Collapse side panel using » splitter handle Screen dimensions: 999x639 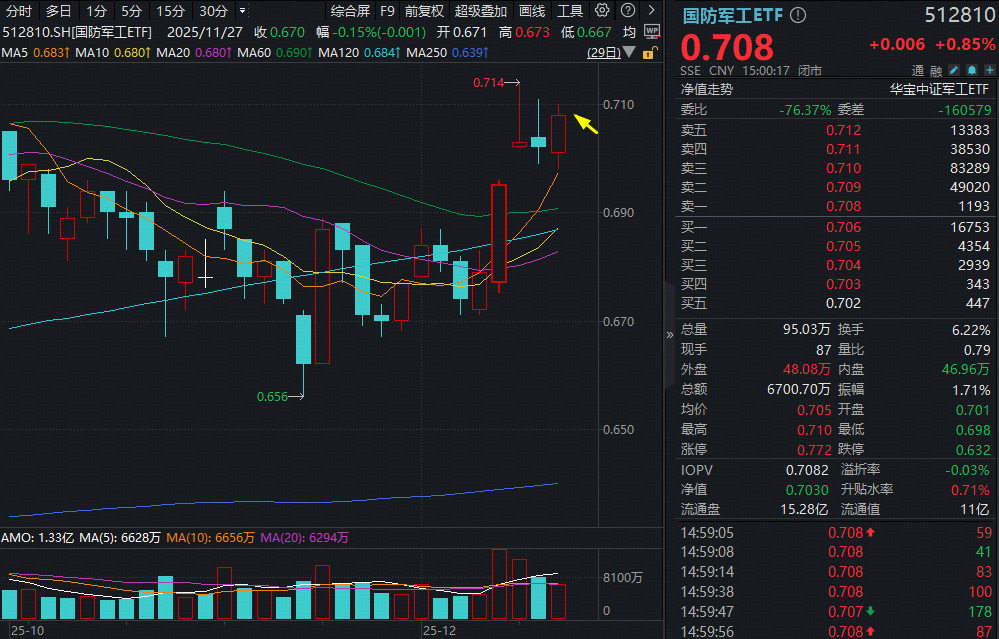(669, 336)
